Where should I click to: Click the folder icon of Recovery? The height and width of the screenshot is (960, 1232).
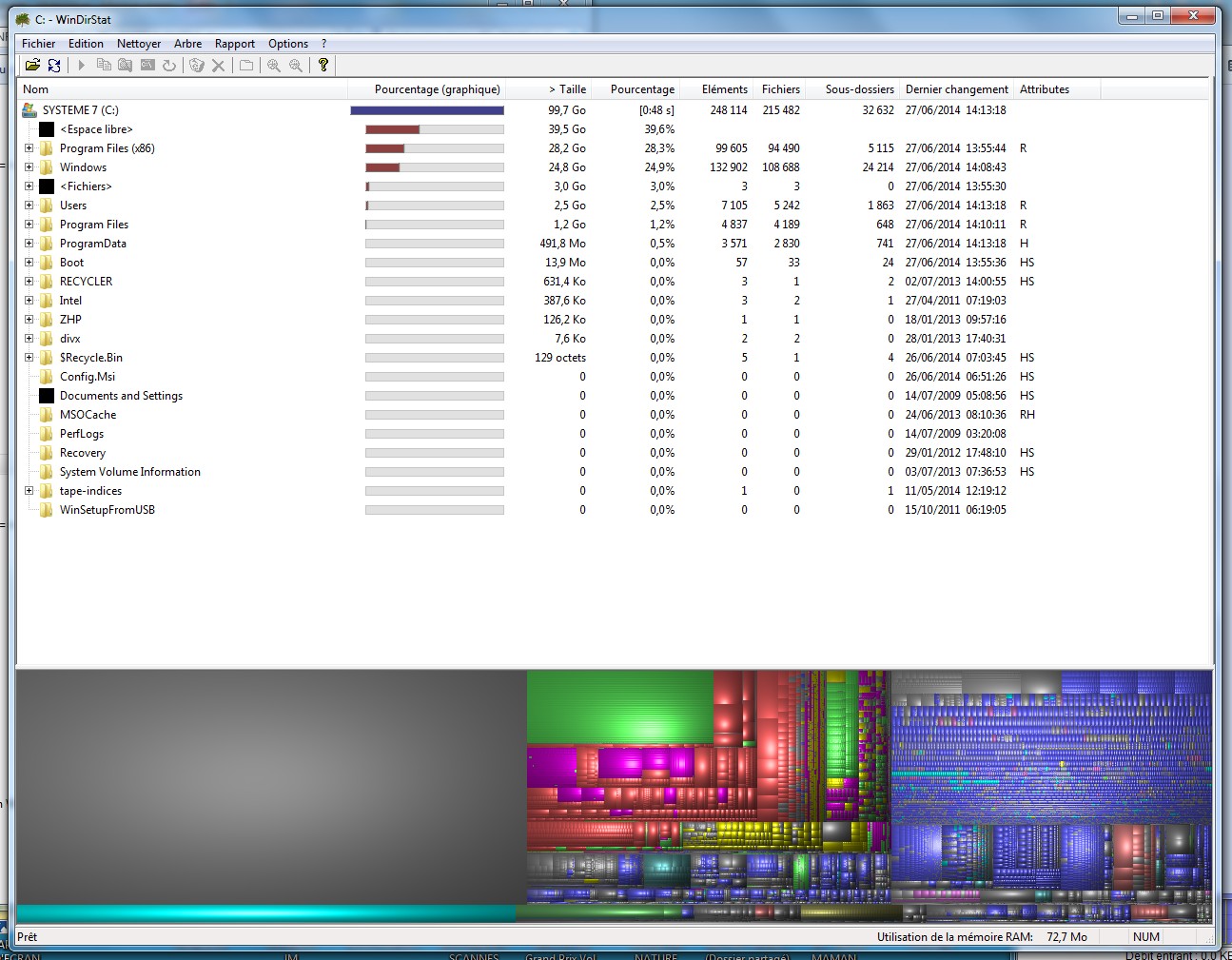(x=47, y=453)
